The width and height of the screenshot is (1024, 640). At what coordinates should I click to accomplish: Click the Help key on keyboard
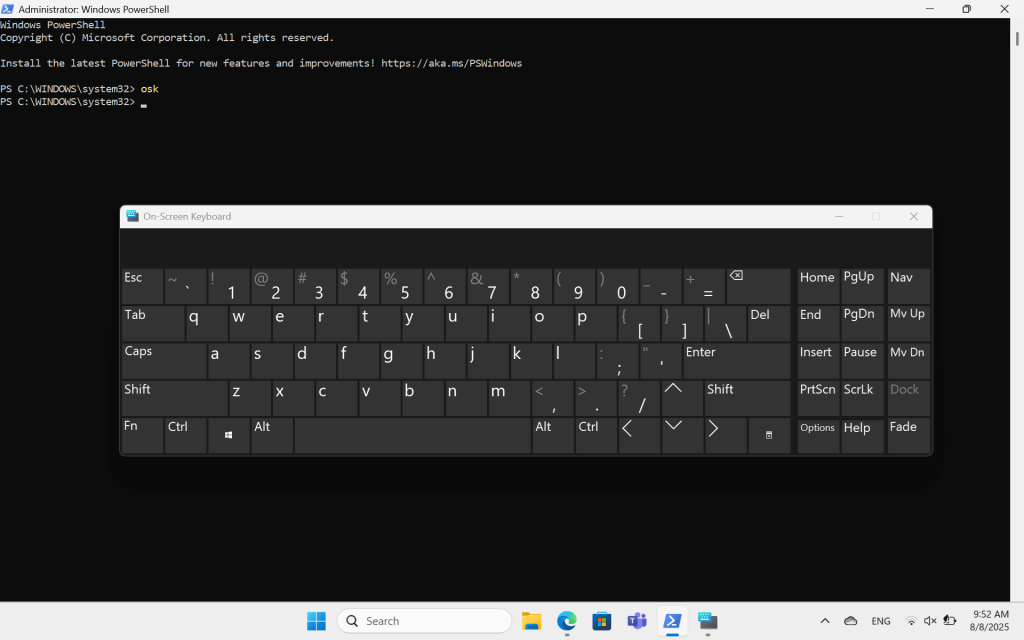click(x=860, y=435)
